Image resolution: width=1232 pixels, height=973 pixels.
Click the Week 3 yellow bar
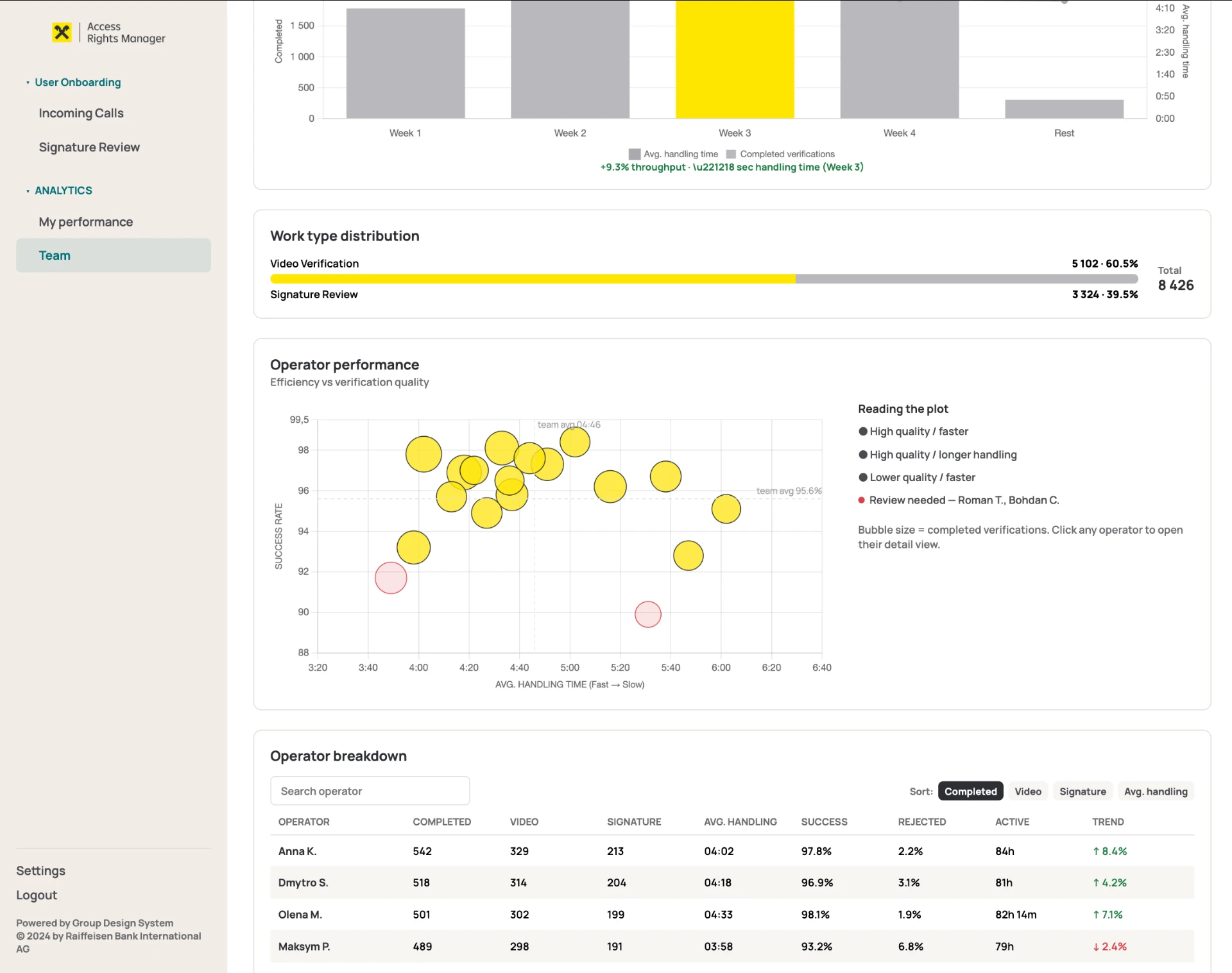[x=735, y=59]
